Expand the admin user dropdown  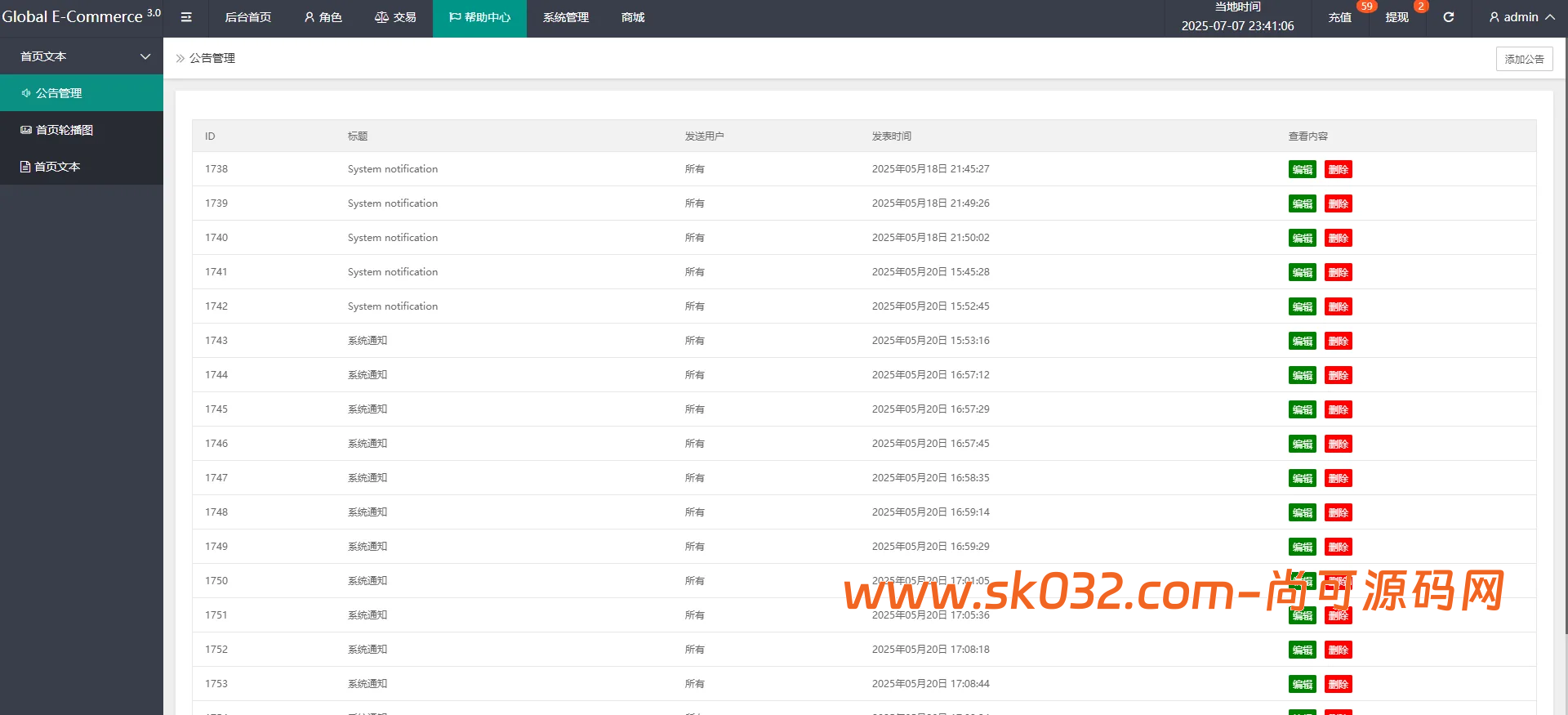coord(1521,17)
